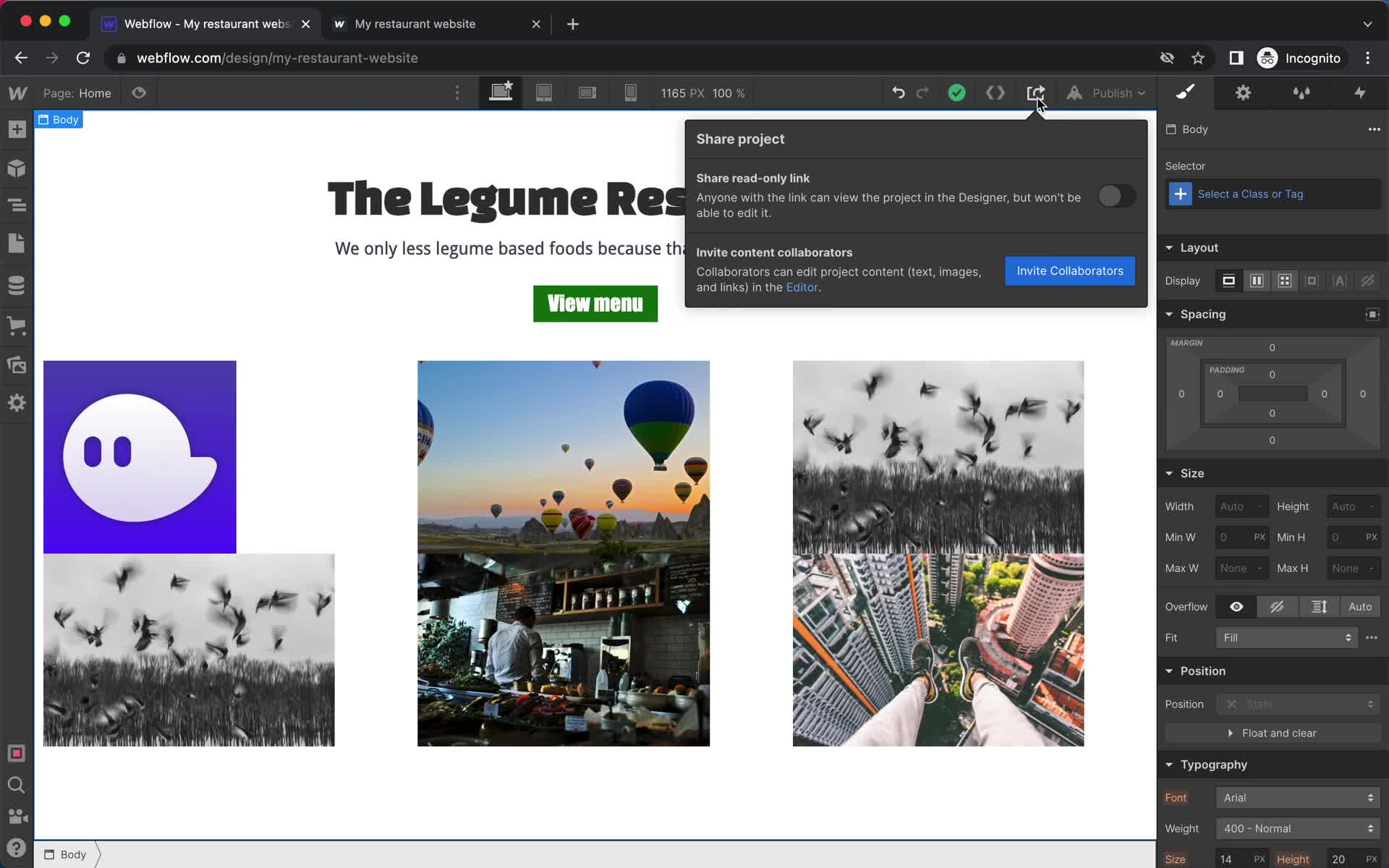Click Invite Collaborators button
This screenshot has width=1389, height=868.
(1070, 271)
